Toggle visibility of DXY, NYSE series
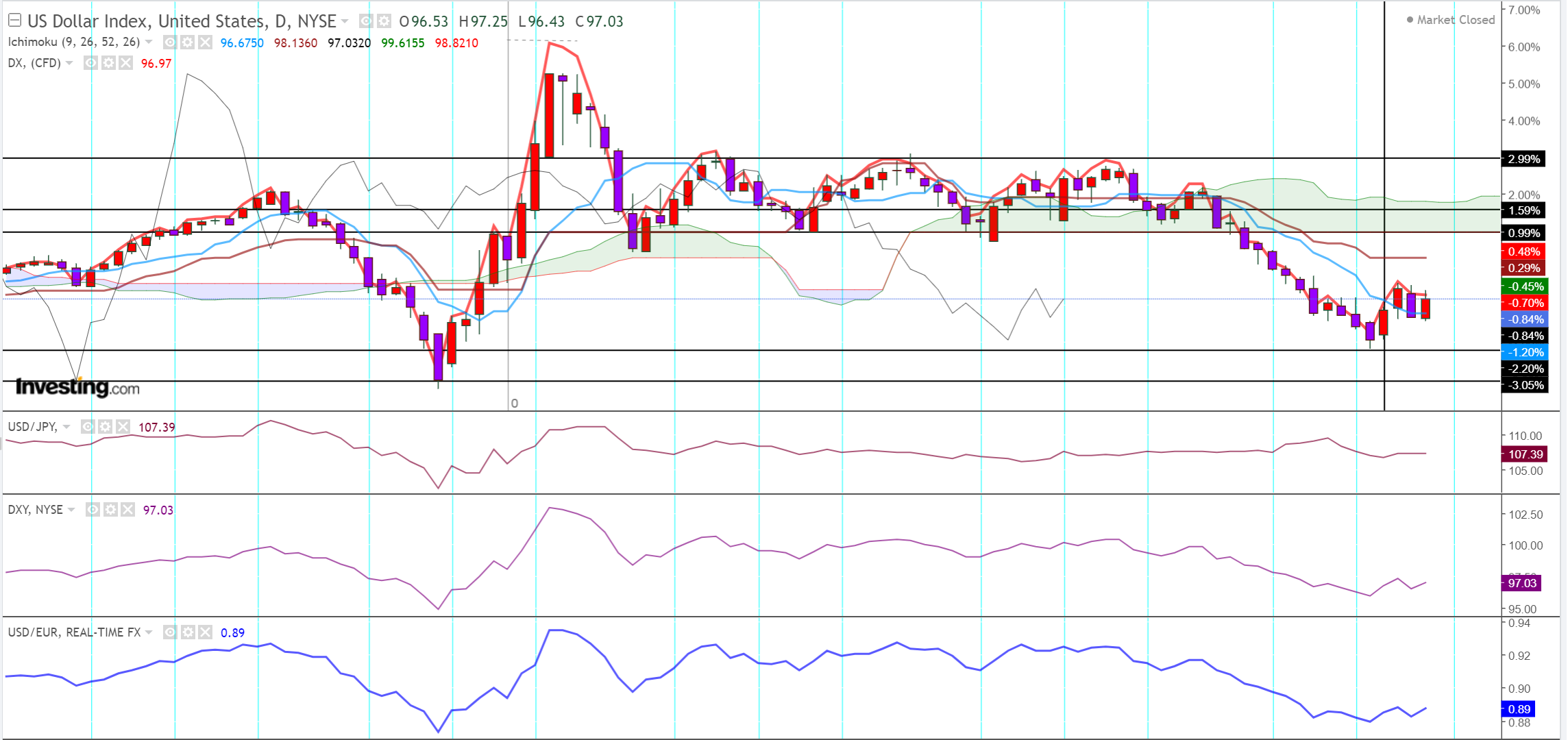This screenshot has width=1568, height=740. 93,510
